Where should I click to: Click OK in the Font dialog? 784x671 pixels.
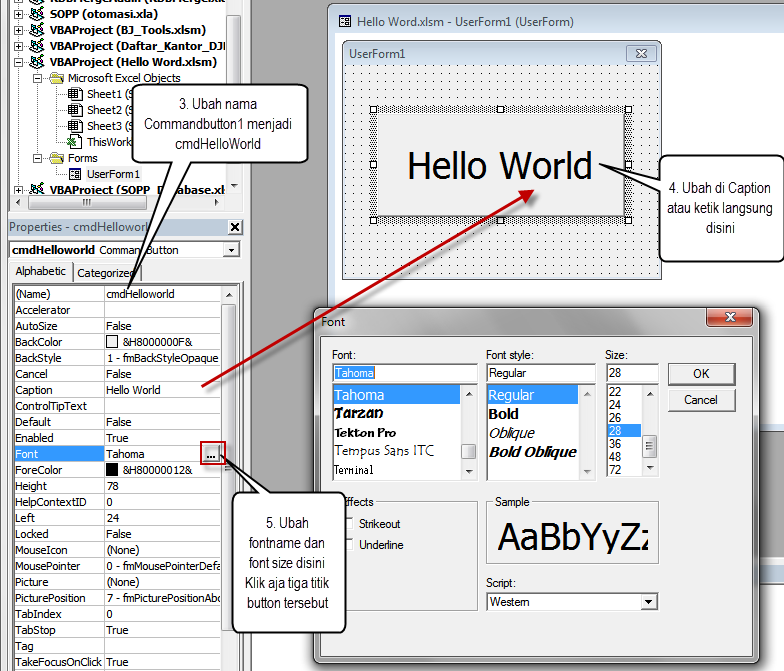pyautogui.click(x=701, y=374)
